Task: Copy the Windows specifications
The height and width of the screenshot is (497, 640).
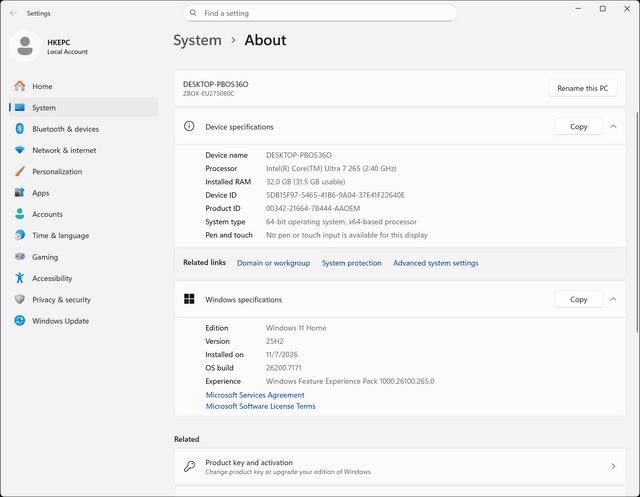Action: pyautogui.click(x=578, y=299)
